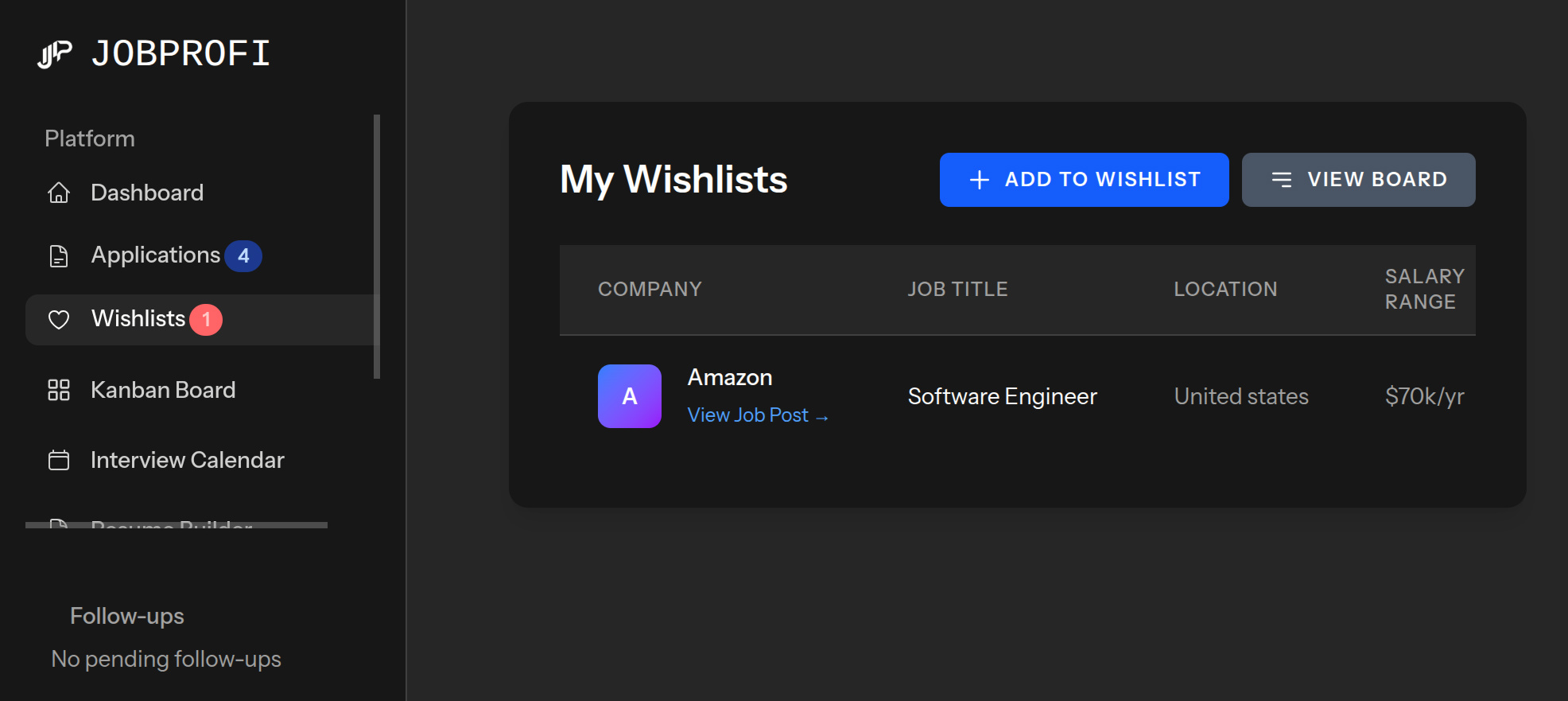Screen dimensions: 1568x701
Task: Open Kanban Board from the sidebar
Action: click(x=163, y=390)
